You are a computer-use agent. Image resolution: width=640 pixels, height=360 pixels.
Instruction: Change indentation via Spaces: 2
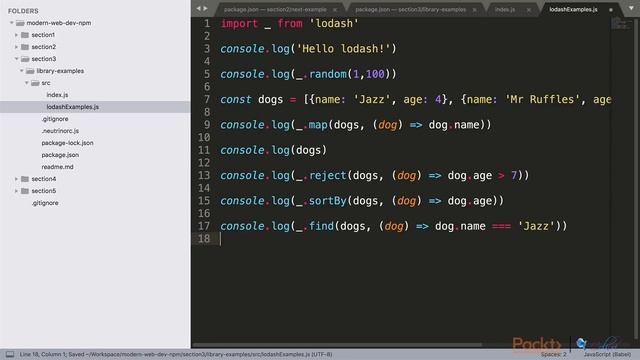tap(553, 354)
